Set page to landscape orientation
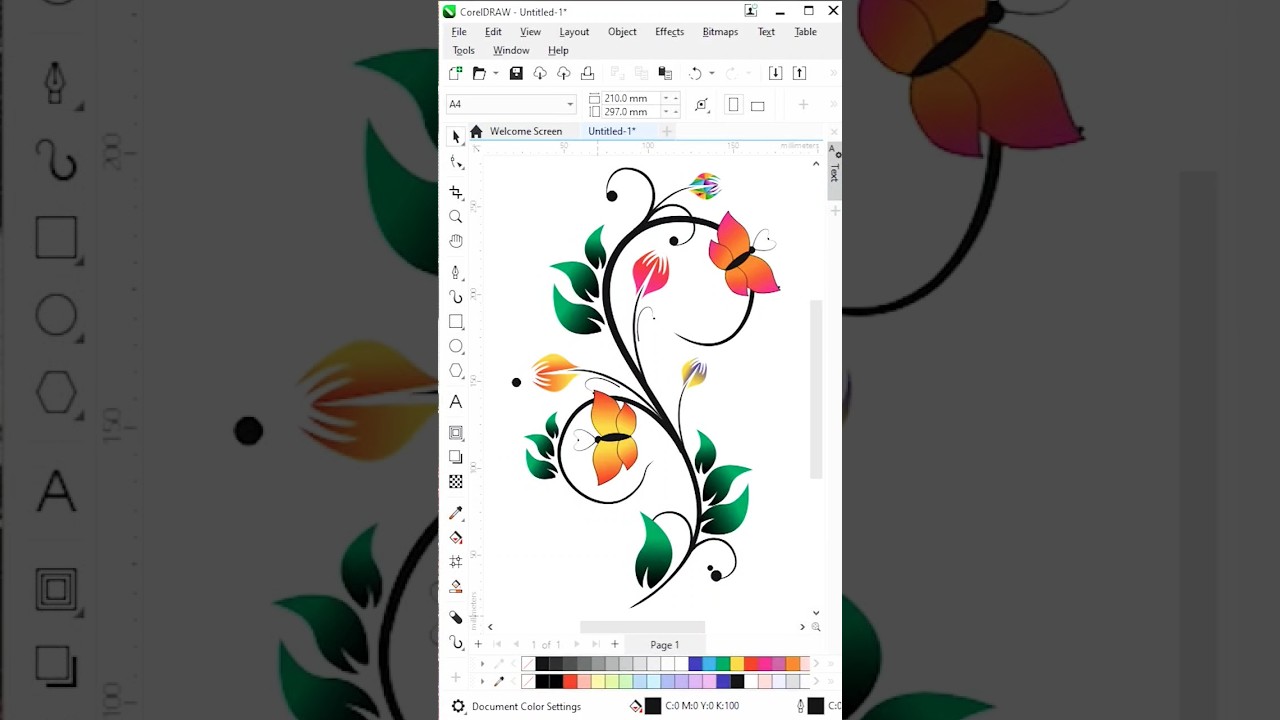This screenshot has width=1280, height=720. click(757, 105)
